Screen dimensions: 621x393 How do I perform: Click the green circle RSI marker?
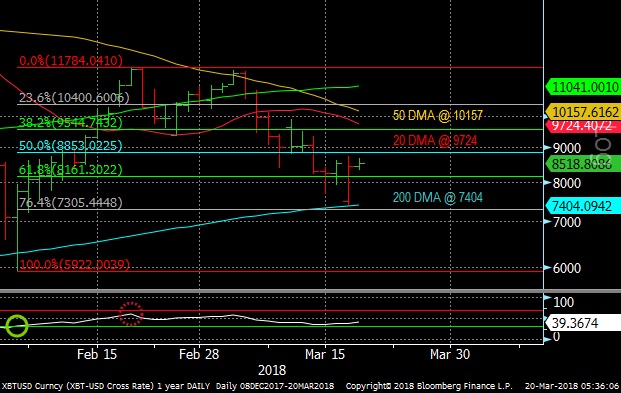click(17, 326)
